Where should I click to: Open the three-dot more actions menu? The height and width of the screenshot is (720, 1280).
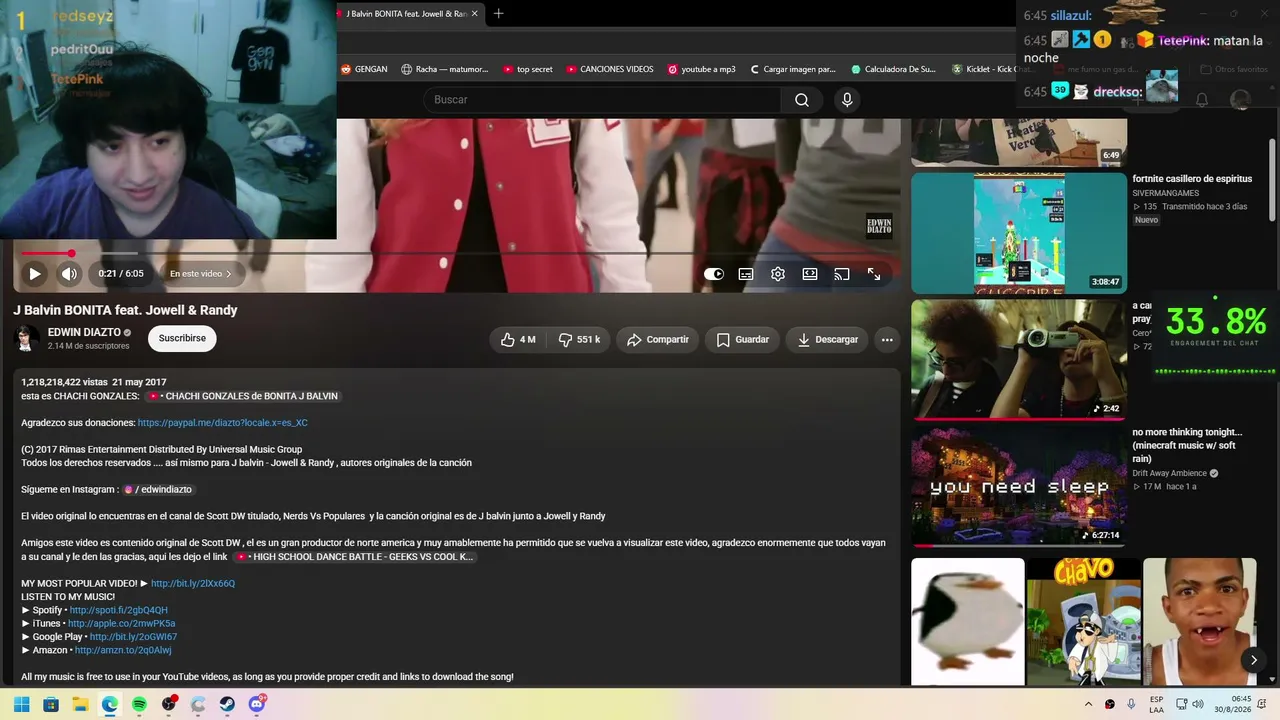(887, 340)
